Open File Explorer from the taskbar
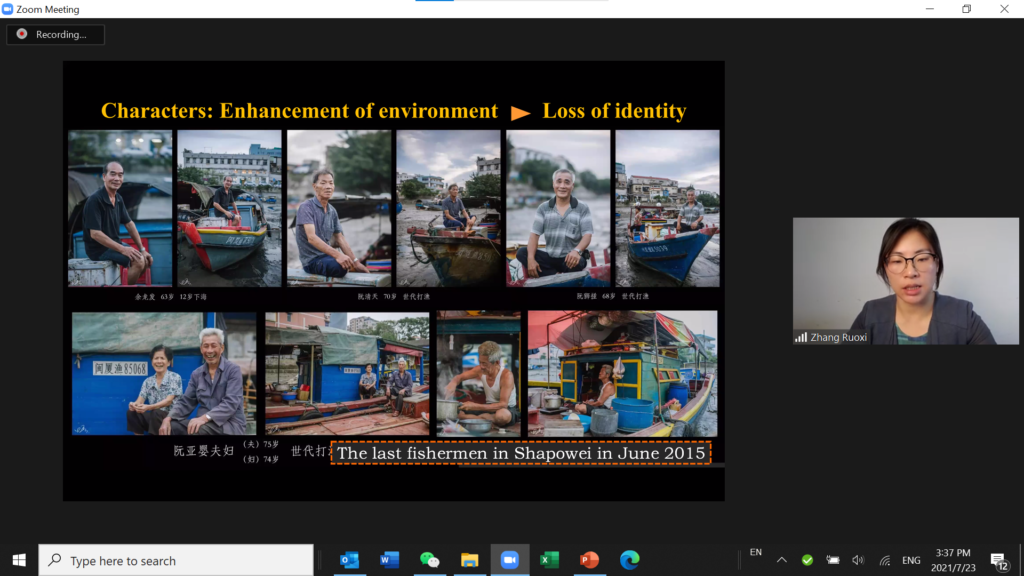1024x576 pixels. 469,560
